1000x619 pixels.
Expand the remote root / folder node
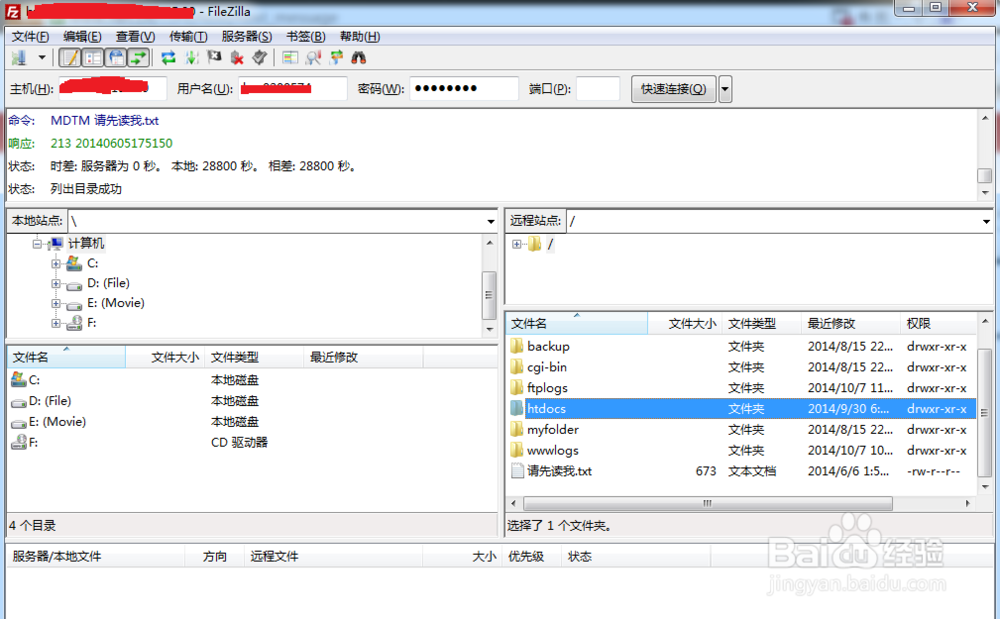(x=517, y=244)
